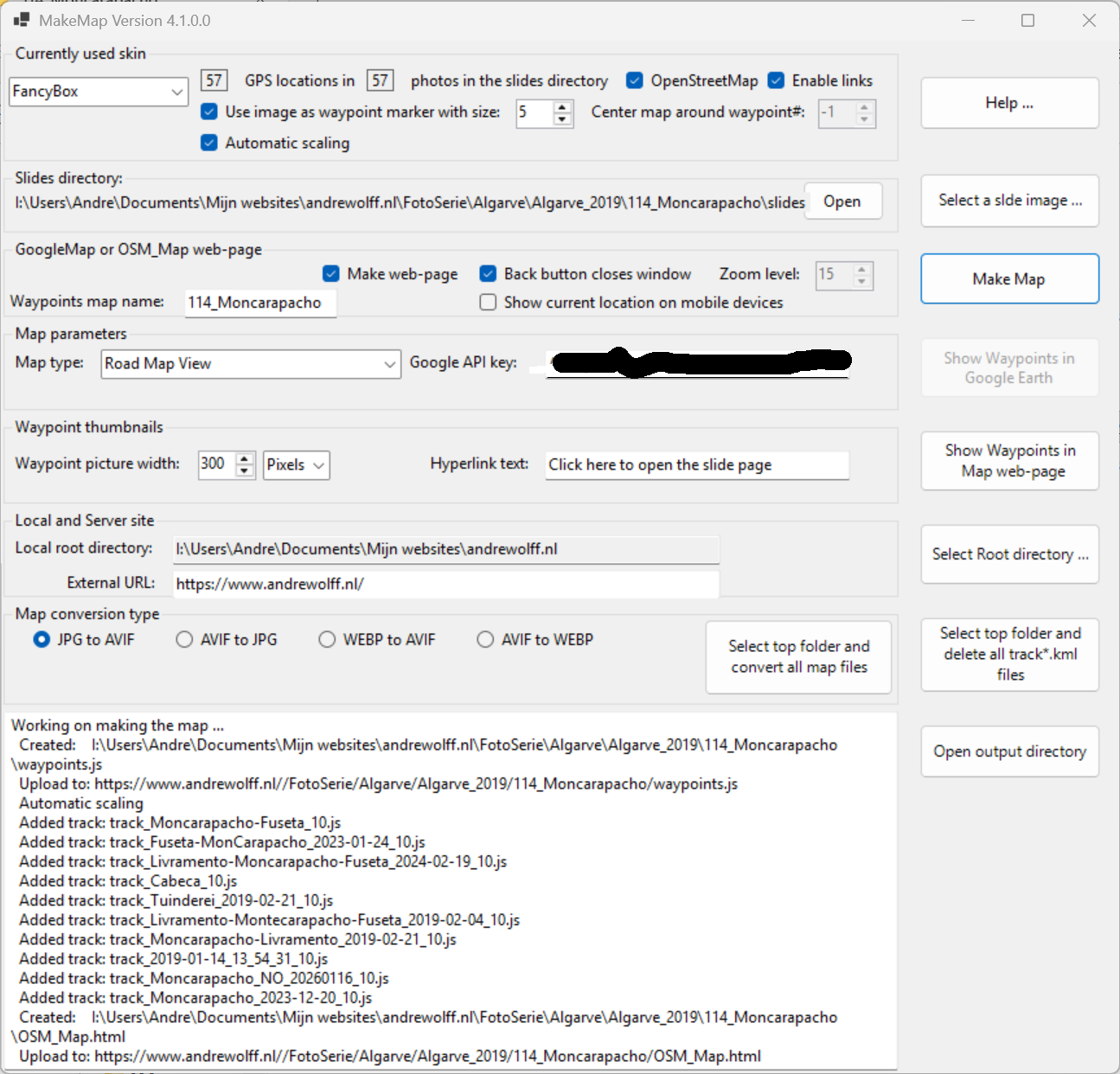Image resolution: width=1120 pixels, height=1074 pixels.
Task: Click log line track_Moncarapacho_2023-12-20_10.js
Action: tap(195, 998)
